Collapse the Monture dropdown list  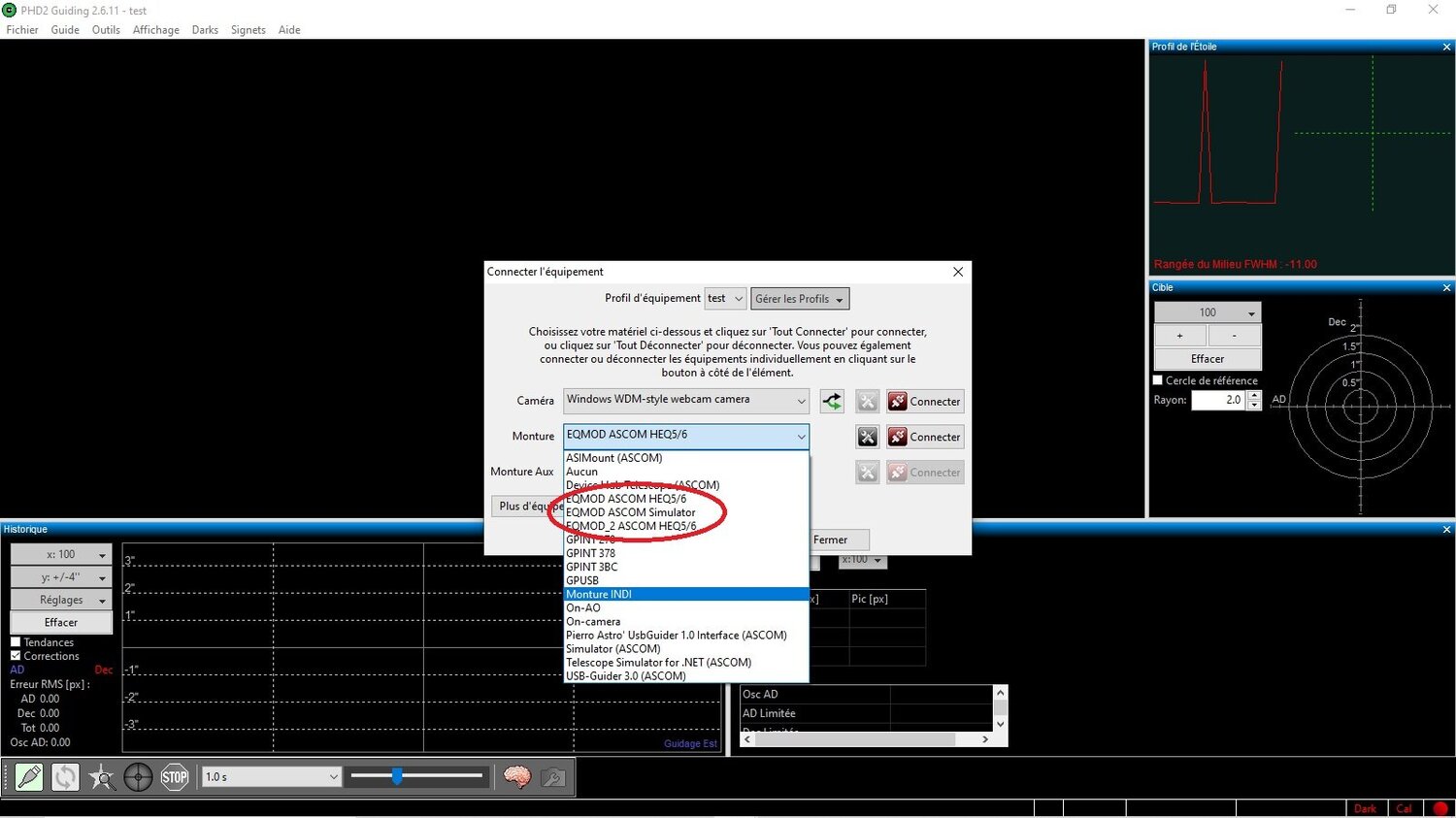pos(686,436)
